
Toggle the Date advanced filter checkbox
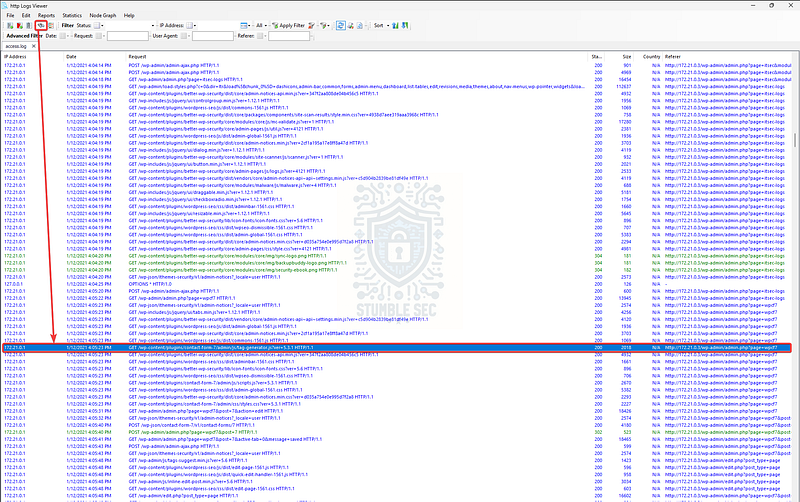[x=62, y=36]
